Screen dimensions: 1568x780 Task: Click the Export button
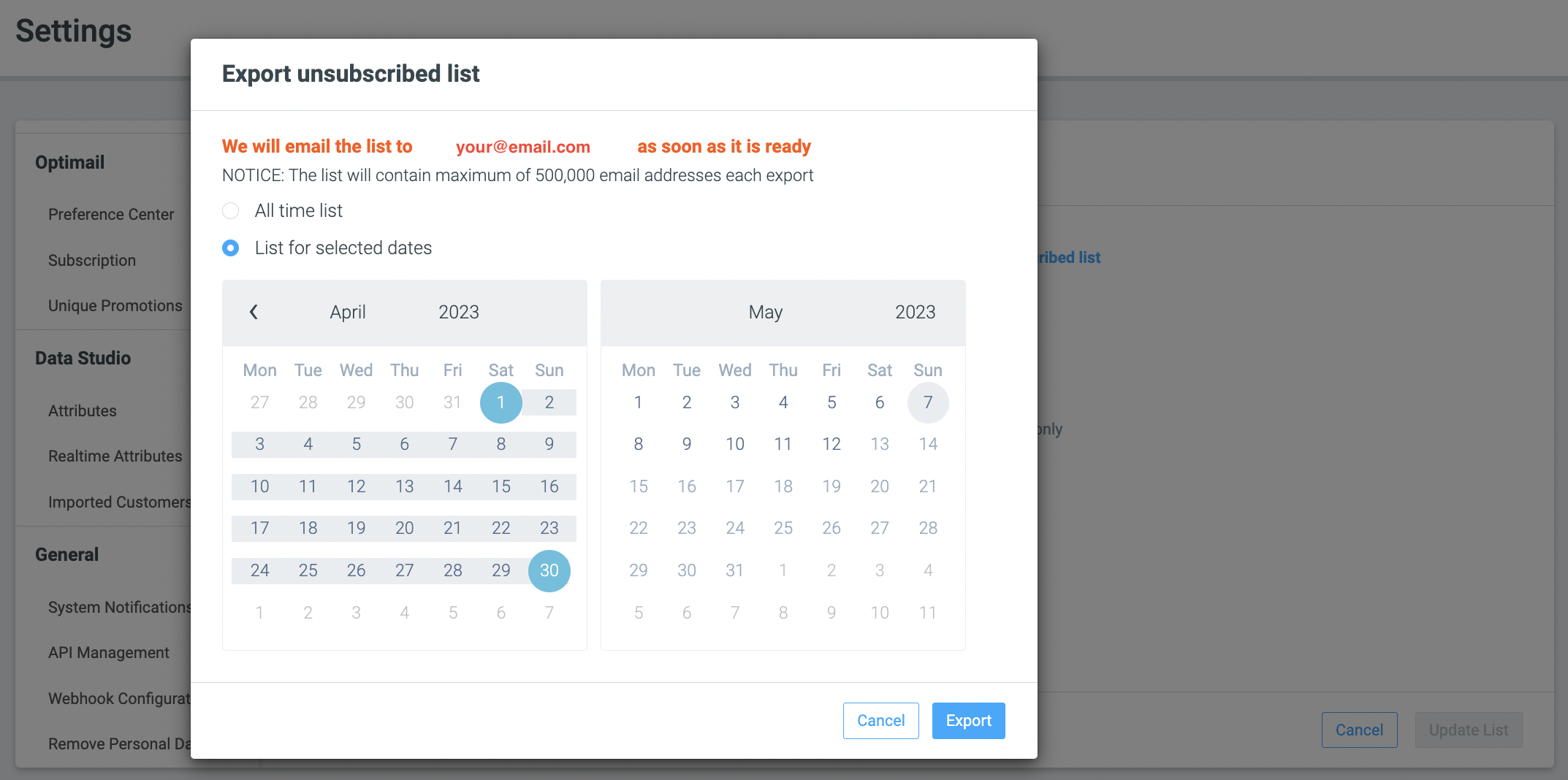point(968,720)
